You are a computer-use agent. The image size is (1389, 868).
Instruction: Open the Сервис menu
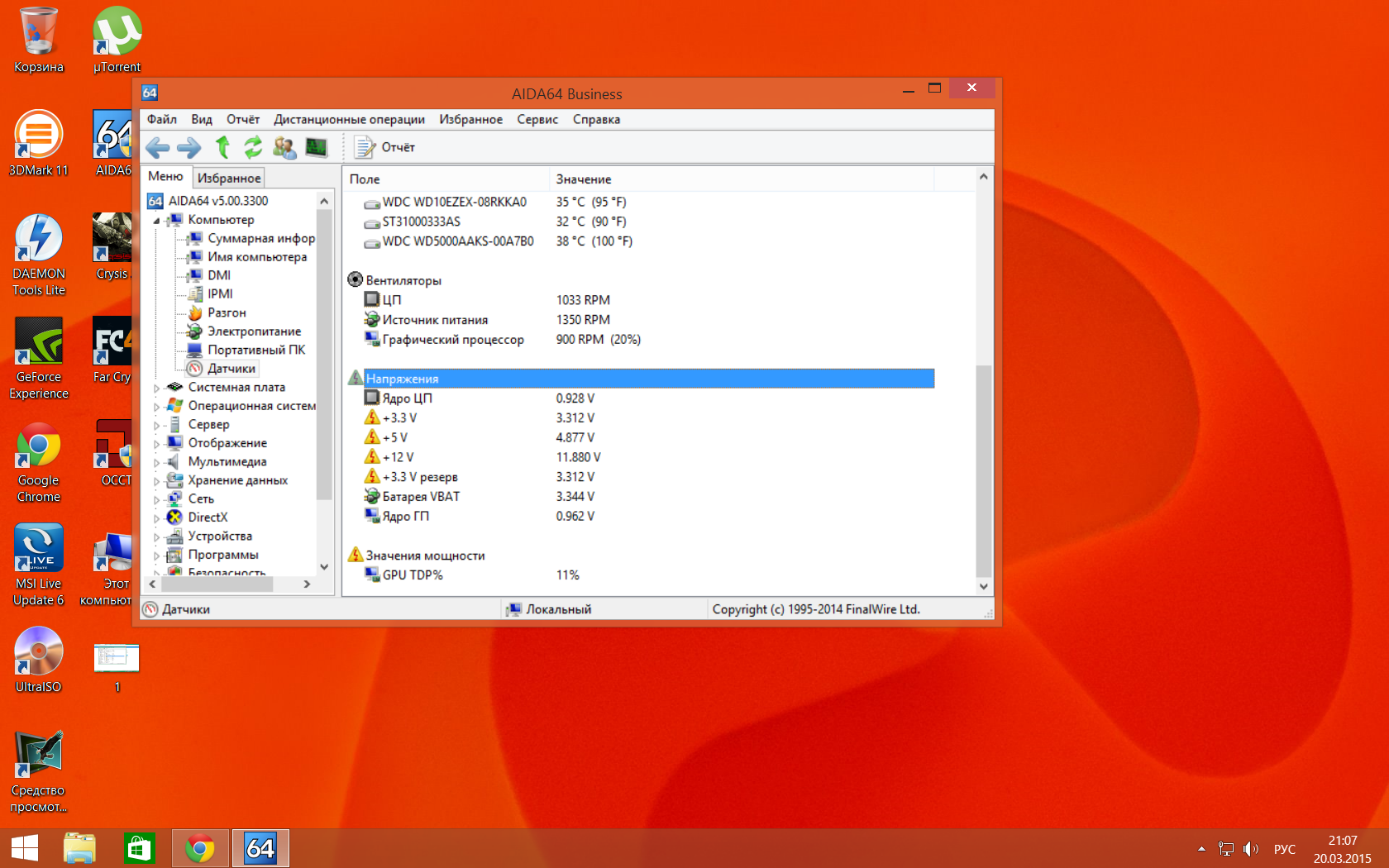pyautogui.click(x=537, y=119)
